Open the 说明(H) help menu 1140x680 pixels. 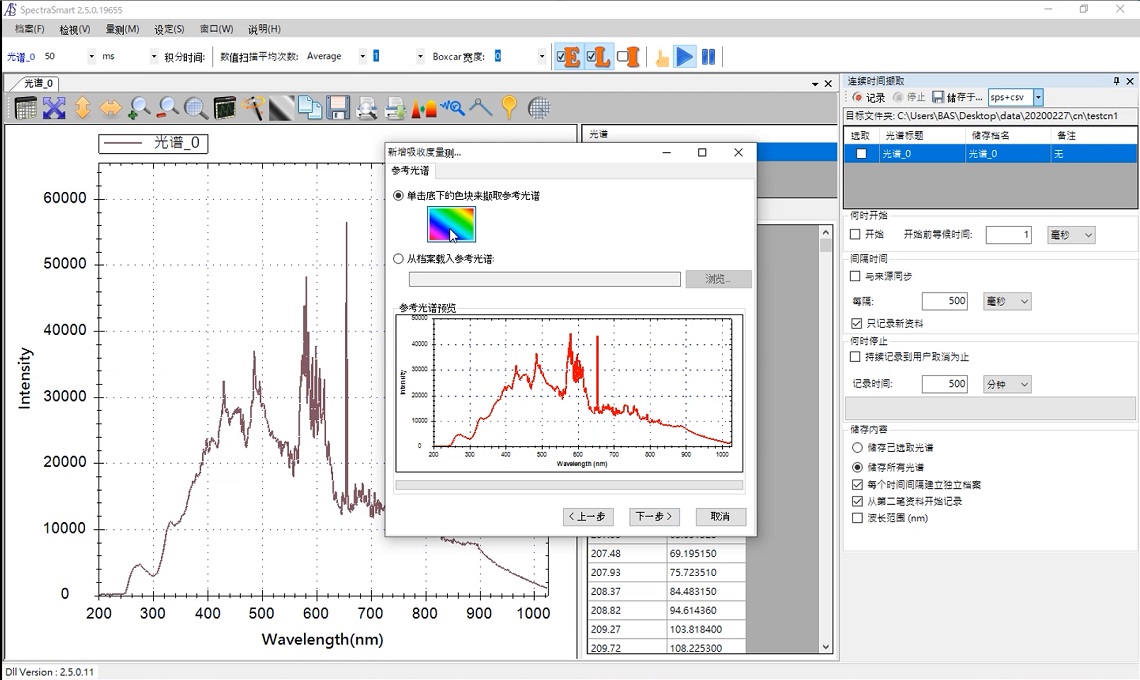[264, 29]
